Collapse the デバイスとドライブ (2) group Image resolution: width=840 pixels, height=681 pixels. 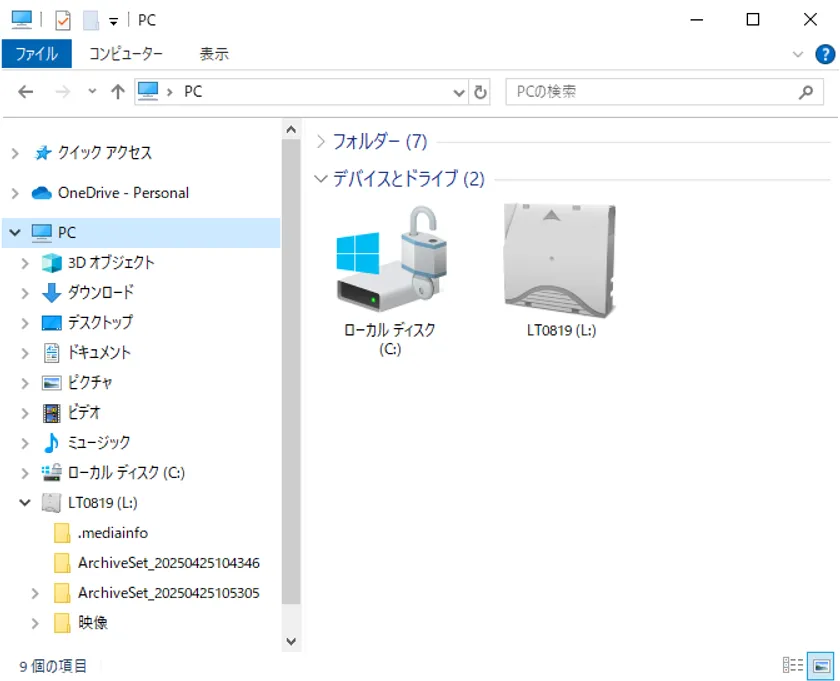point(320,179)
